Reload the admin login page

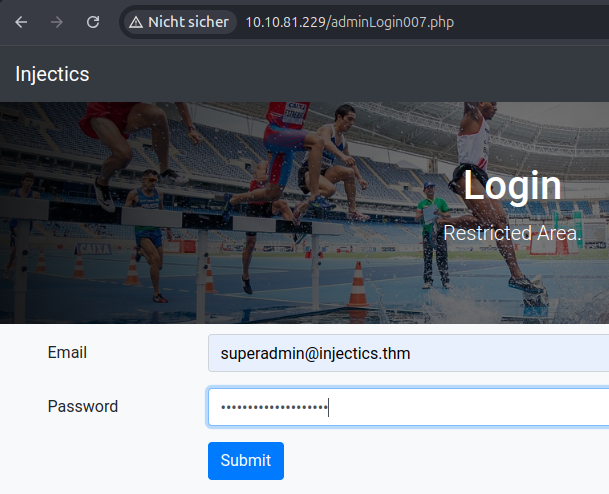[x=93, y=22]
